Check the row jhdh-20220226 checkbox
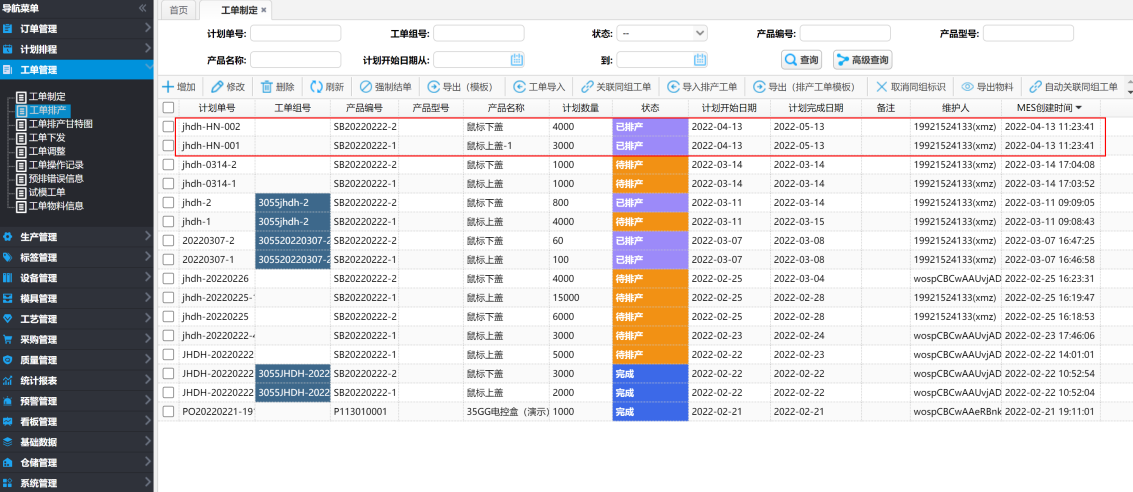 click(x=168, y=278)
